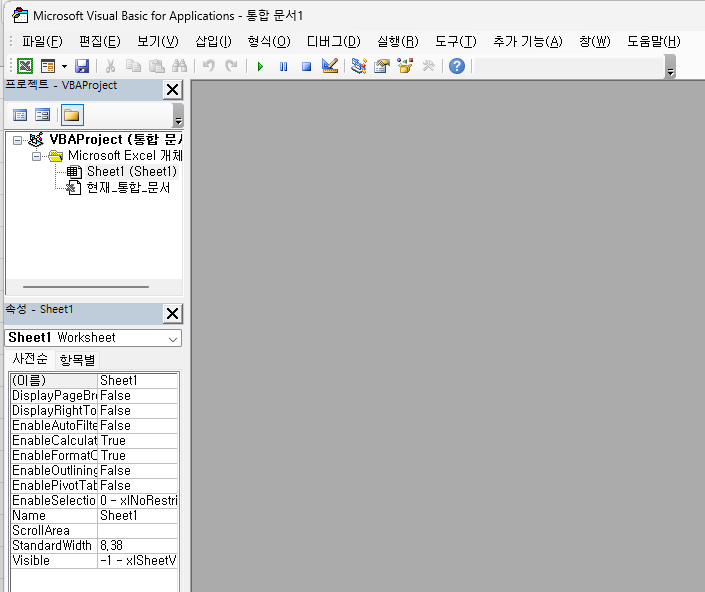Screen dimensions: 705x592
Task: Click View Object icon in project panel
Action: pyautogui.click(x=43, y=115)
